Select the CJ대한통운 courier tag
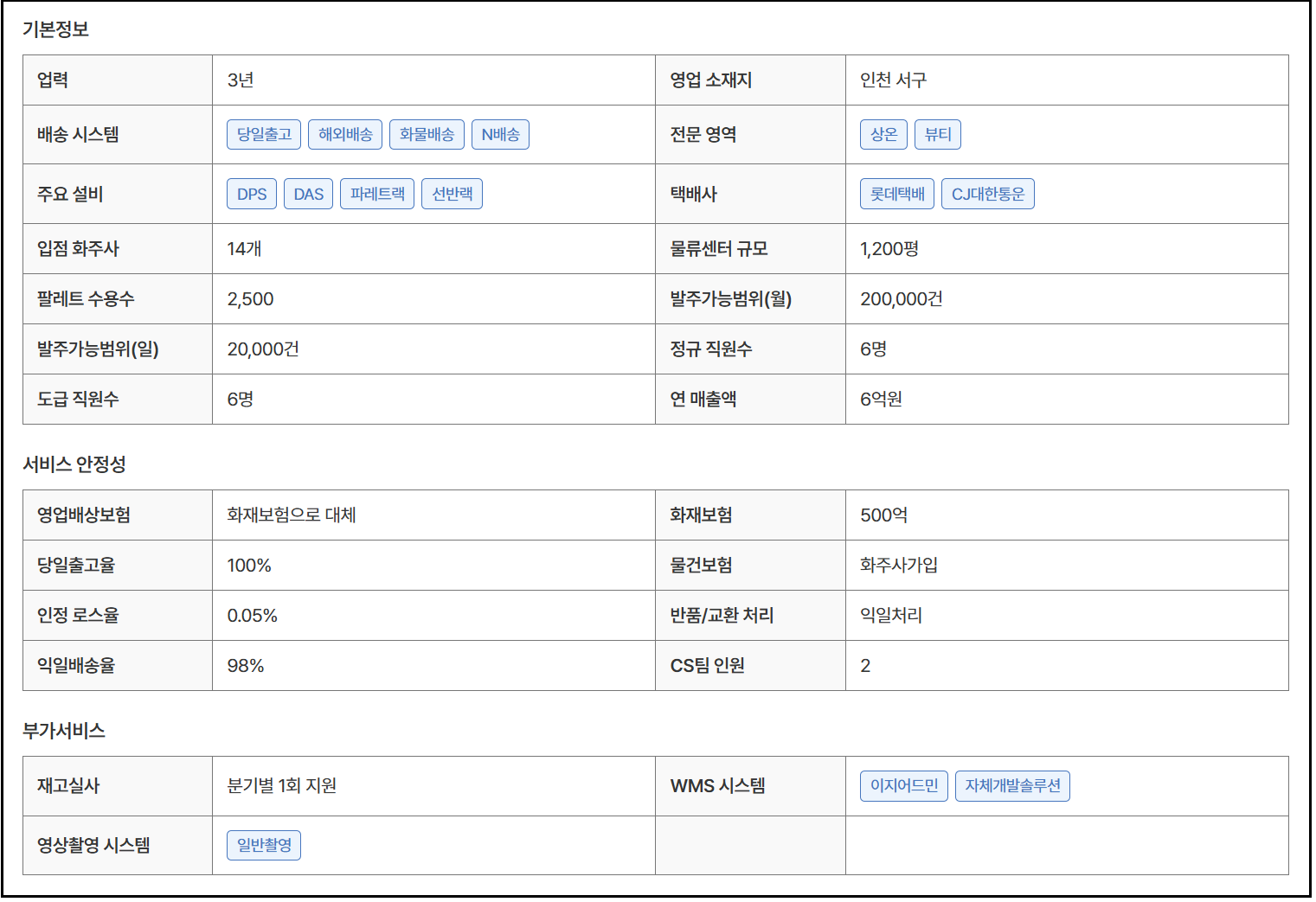The height and width of the screenshot is (902, 1316). 987,195
